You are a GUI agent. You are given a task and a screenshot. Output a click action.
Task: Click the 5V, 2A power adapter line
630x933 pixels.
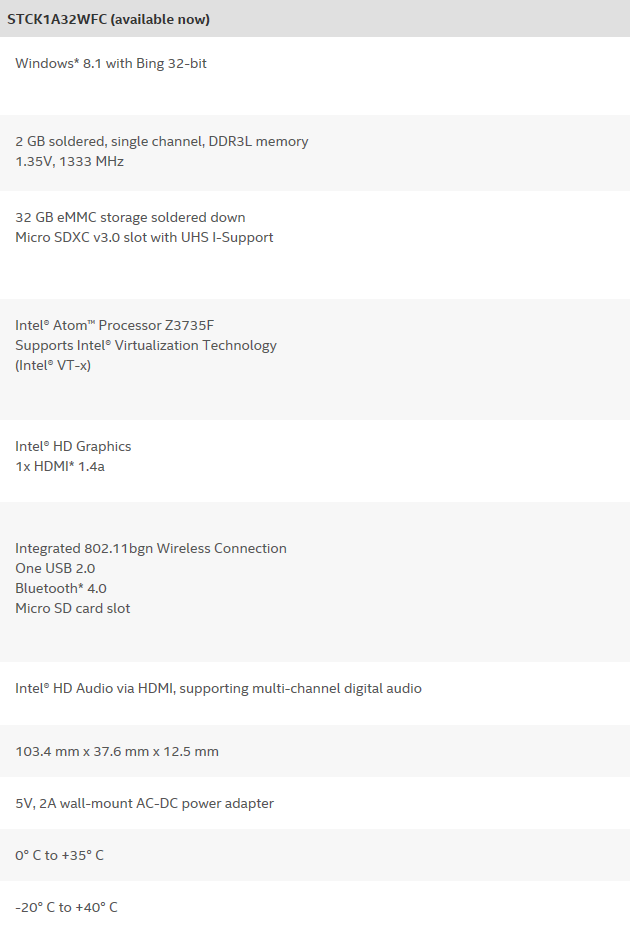click(144, 804)
